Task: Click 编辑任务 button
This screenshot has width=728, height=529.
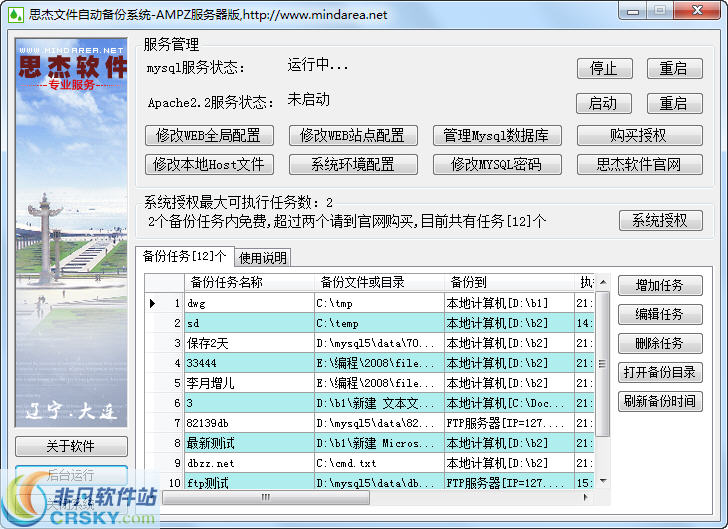Action: (660, 314)
